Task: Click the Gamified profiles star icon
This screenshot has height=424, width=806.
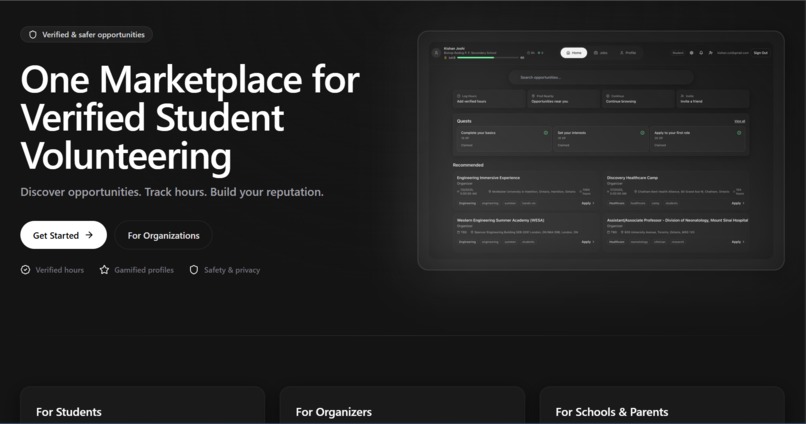Action: click(104, 270)
